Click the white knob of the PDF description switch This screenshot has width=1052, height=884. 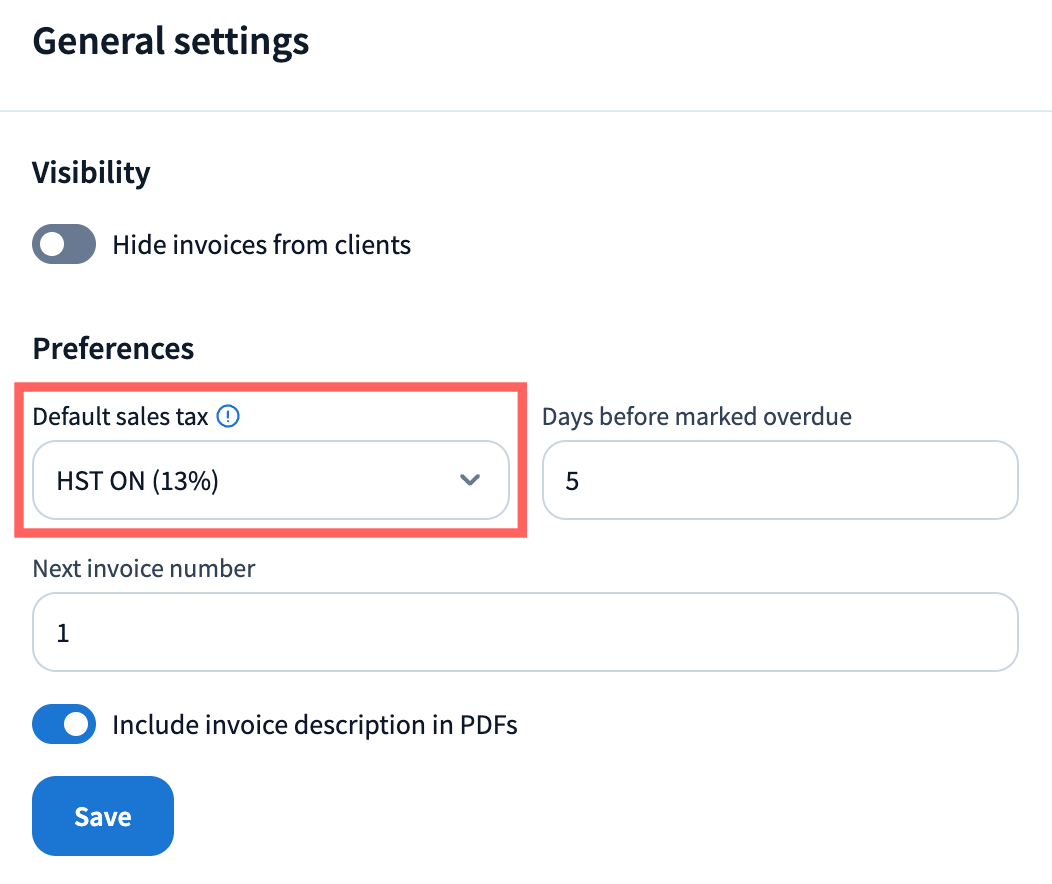[78, 725]
